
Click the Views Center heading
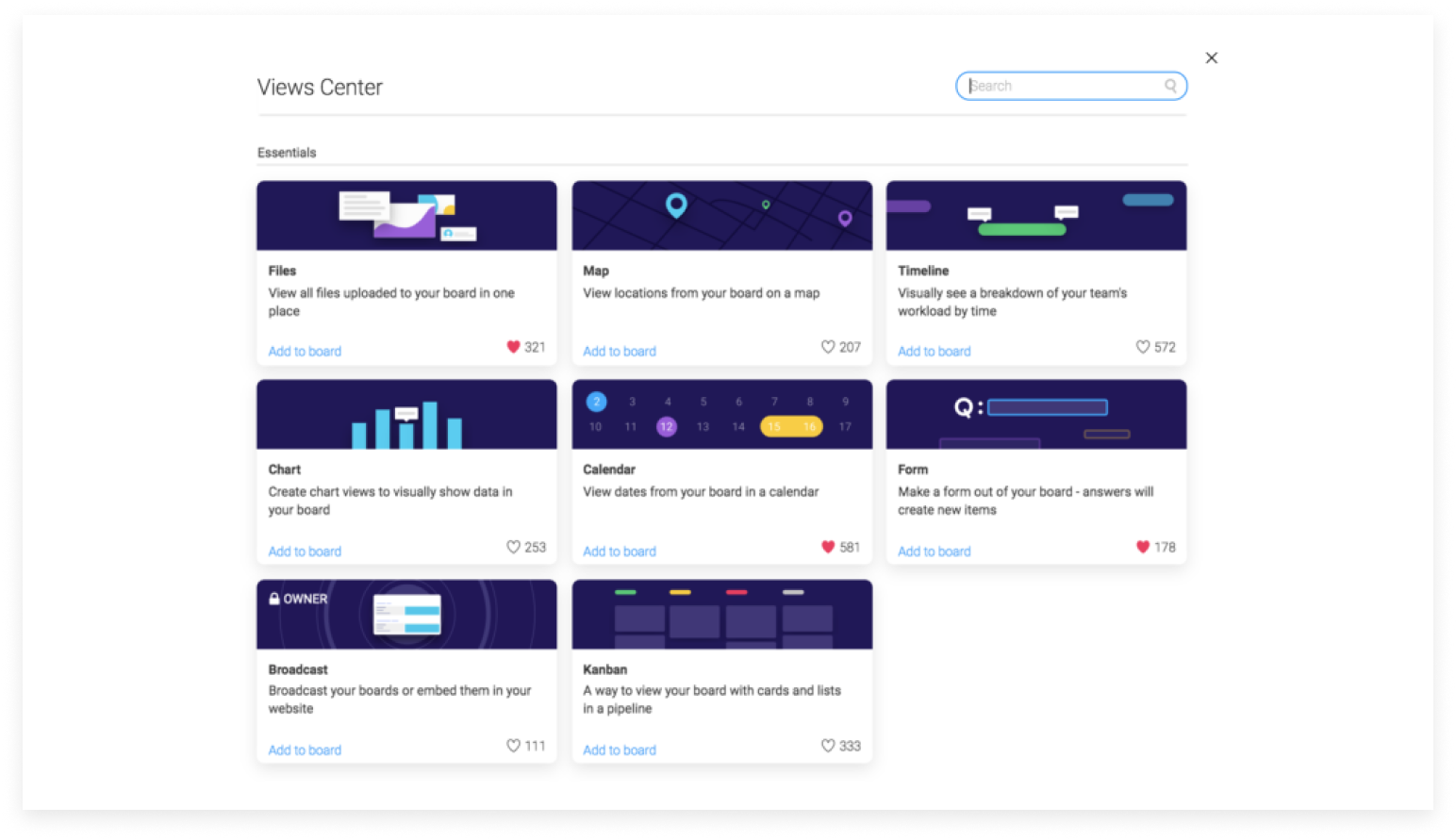[x=320, y=87]
